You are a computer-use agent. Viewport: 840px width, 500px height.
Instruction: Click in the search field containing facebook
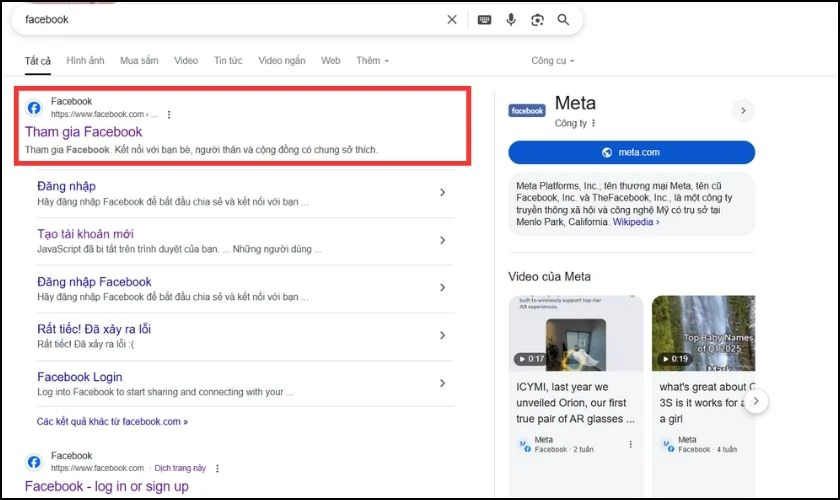coord(230,20)
